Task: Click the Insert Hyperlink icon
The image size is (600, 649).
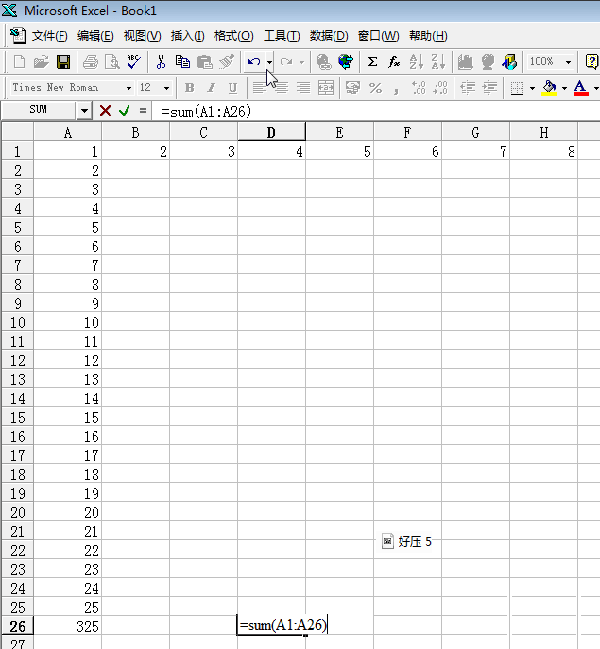Action: coord(324,62)
